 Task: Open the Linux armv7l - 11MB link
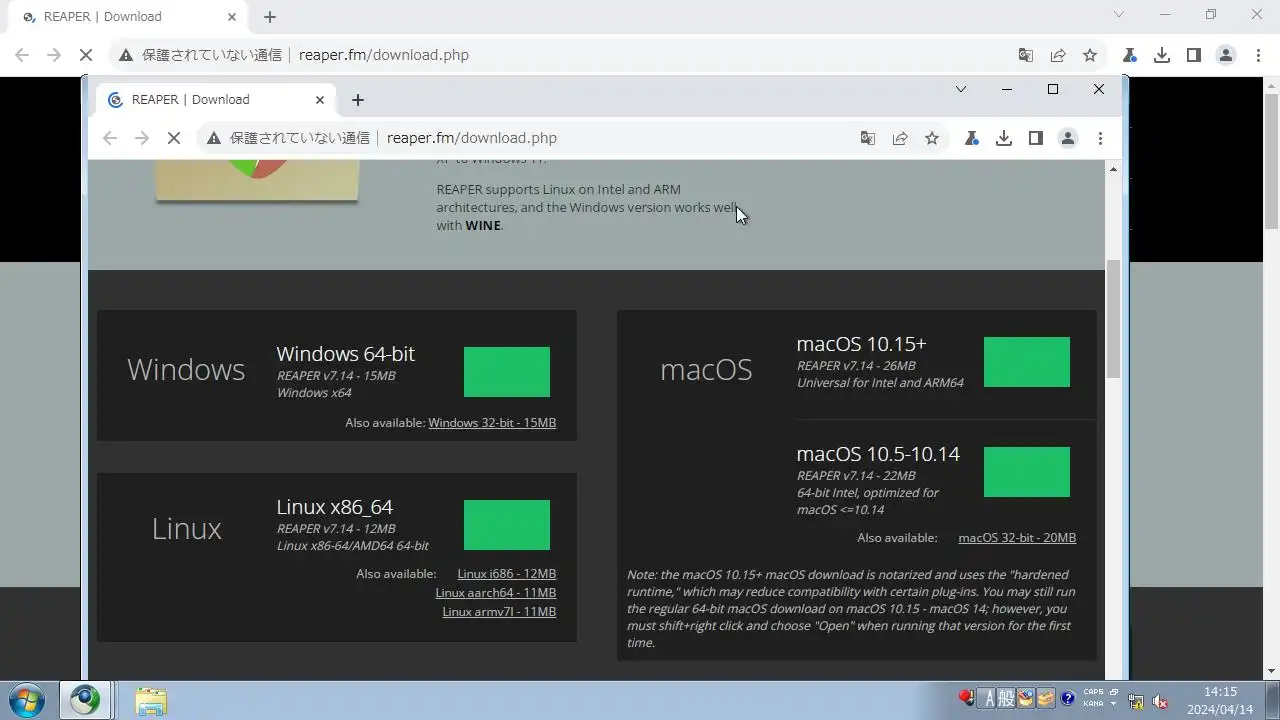tap(499, 612)
